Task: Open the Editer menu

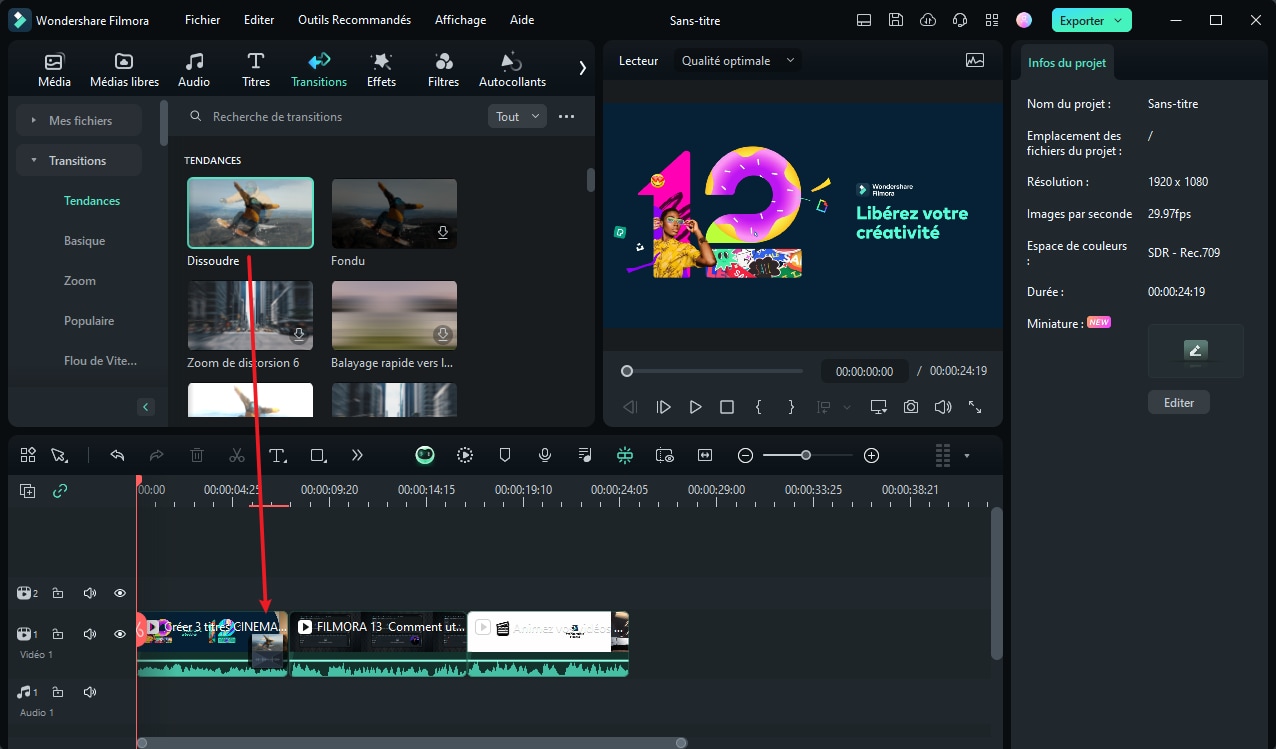Action: [x=259, y=20]
